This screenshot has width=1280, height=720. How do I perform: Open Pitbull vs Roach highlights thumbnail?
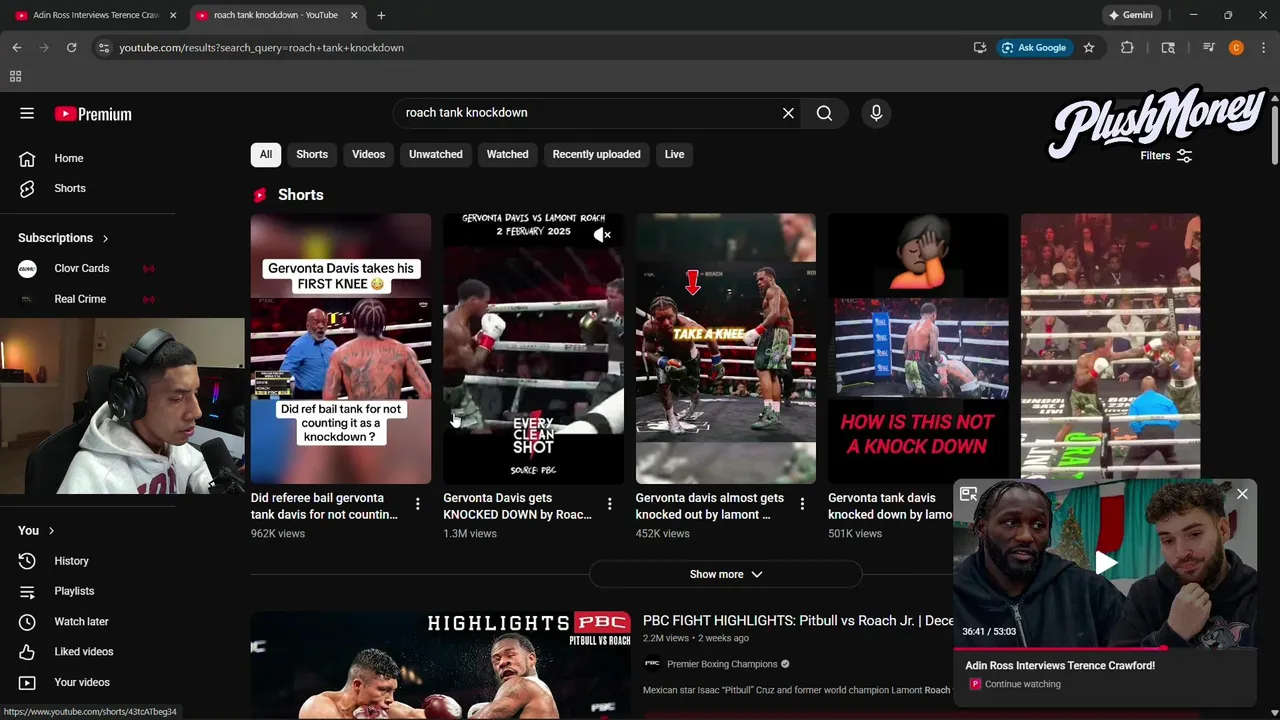pos(441,664)
